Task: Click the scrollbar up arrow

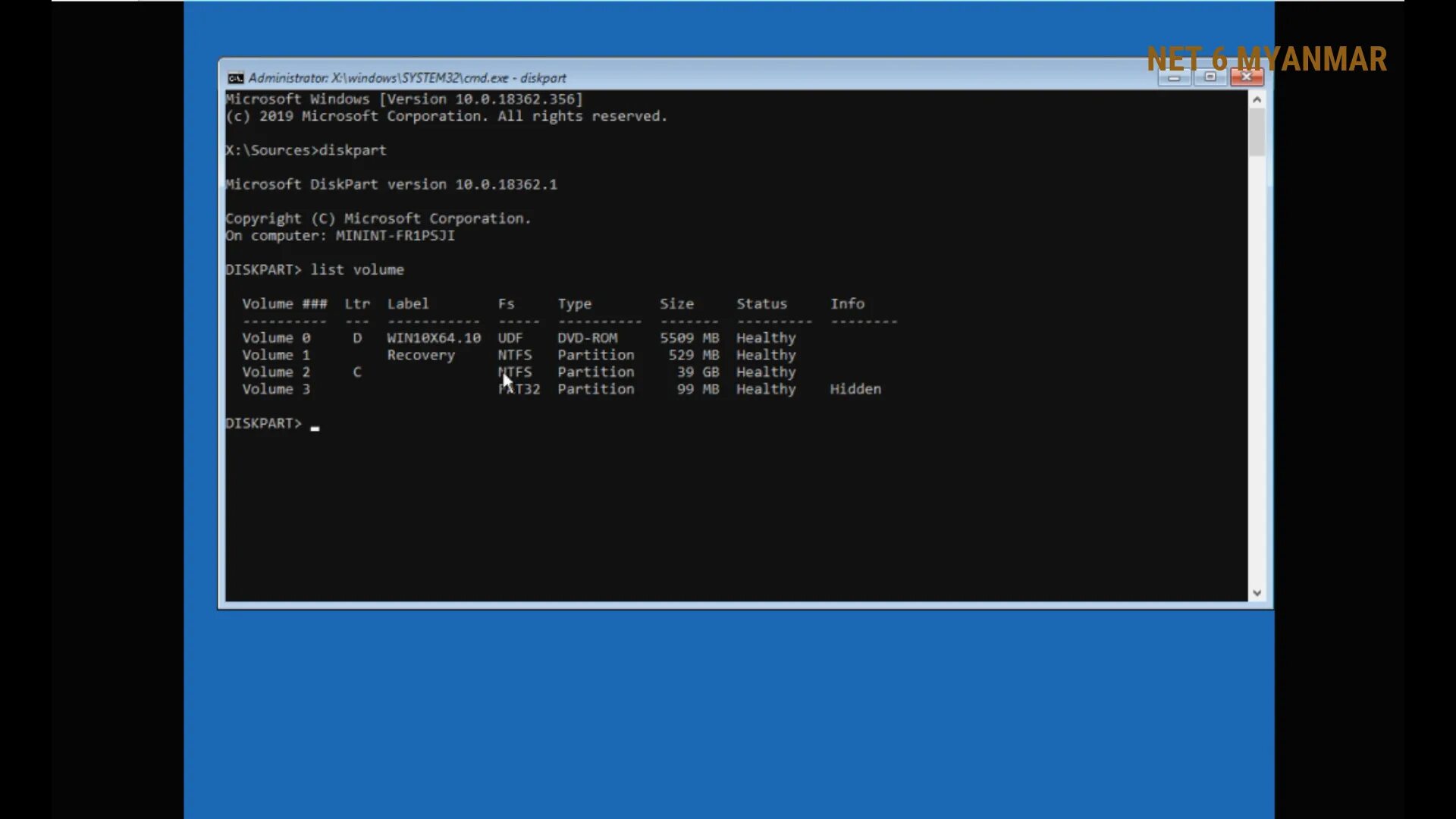Action: click(1257, 99)
